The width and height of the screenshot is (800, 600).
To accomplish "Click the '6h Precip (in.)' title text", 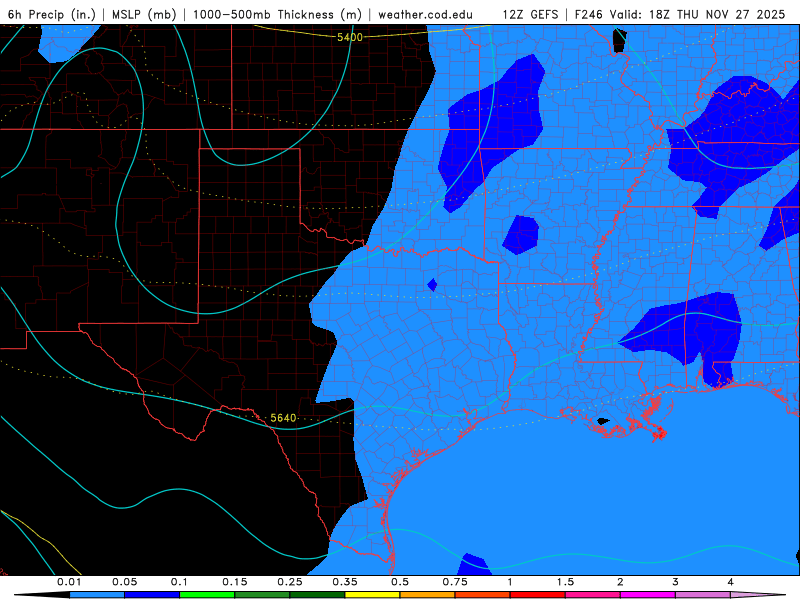I will 52,14.
